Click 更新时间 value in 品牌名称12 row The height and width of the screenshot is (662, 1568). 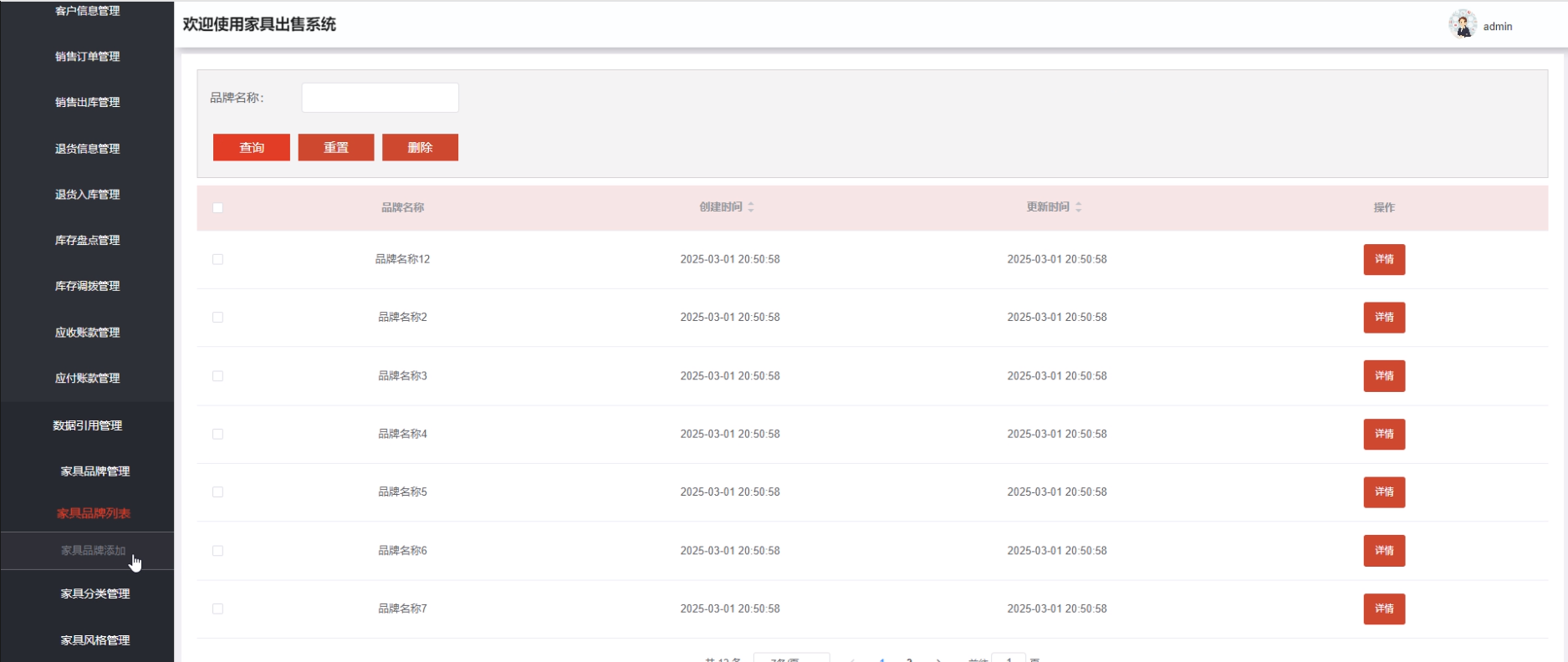(x=1057, y=259)
